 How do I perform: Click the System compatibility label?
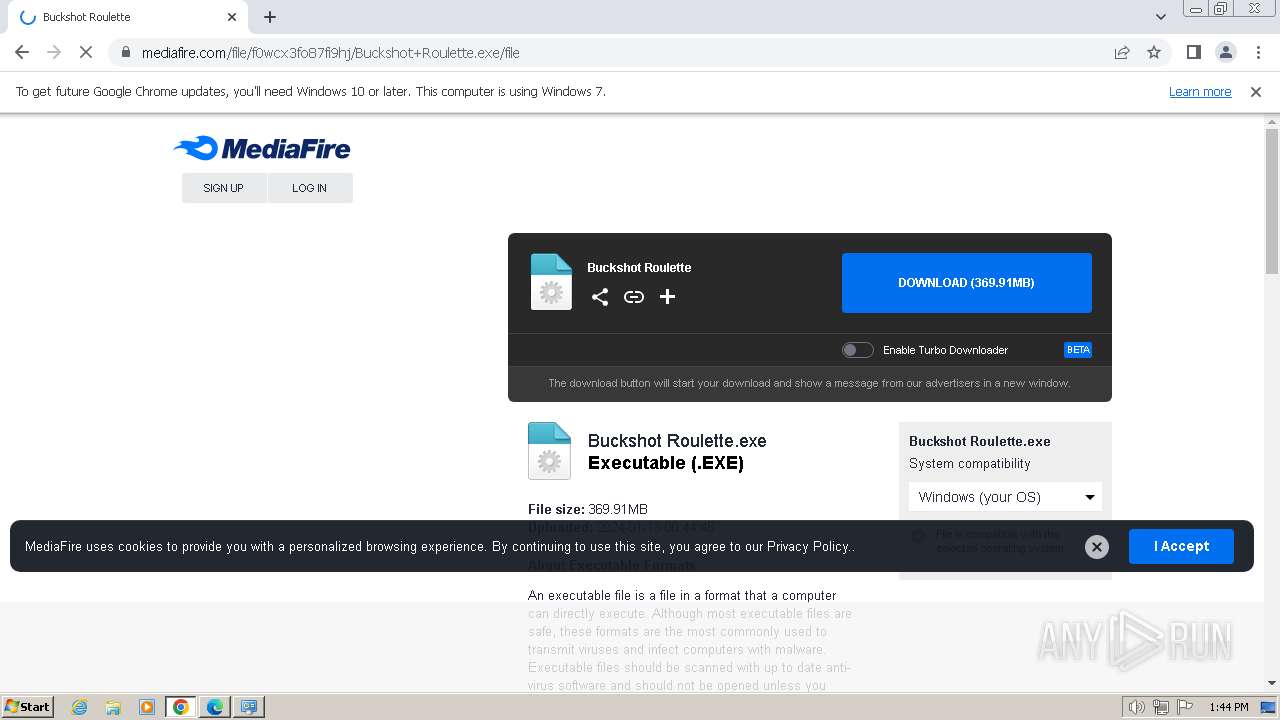click(969, 464)
